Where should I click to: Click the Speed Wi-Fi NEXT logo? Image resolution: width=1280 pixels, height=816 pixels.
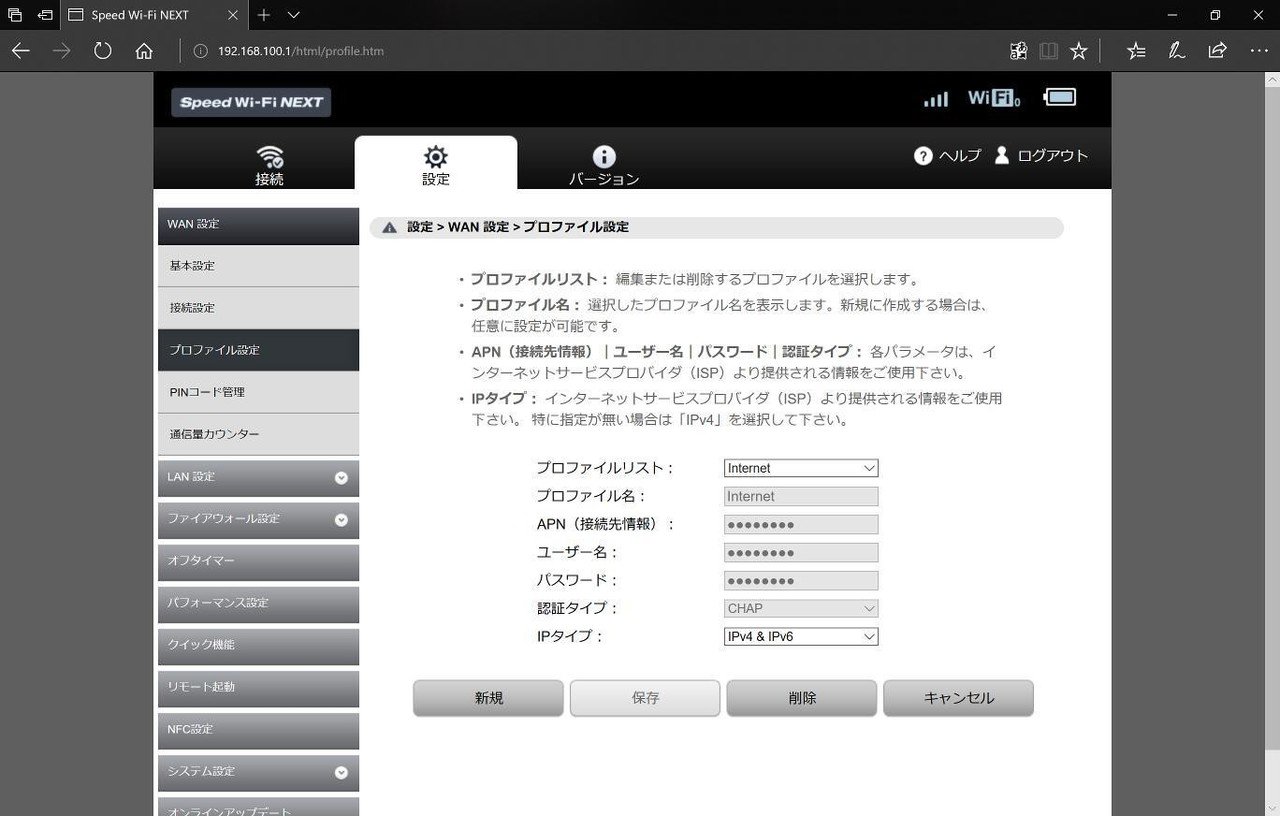click(251, 102)
